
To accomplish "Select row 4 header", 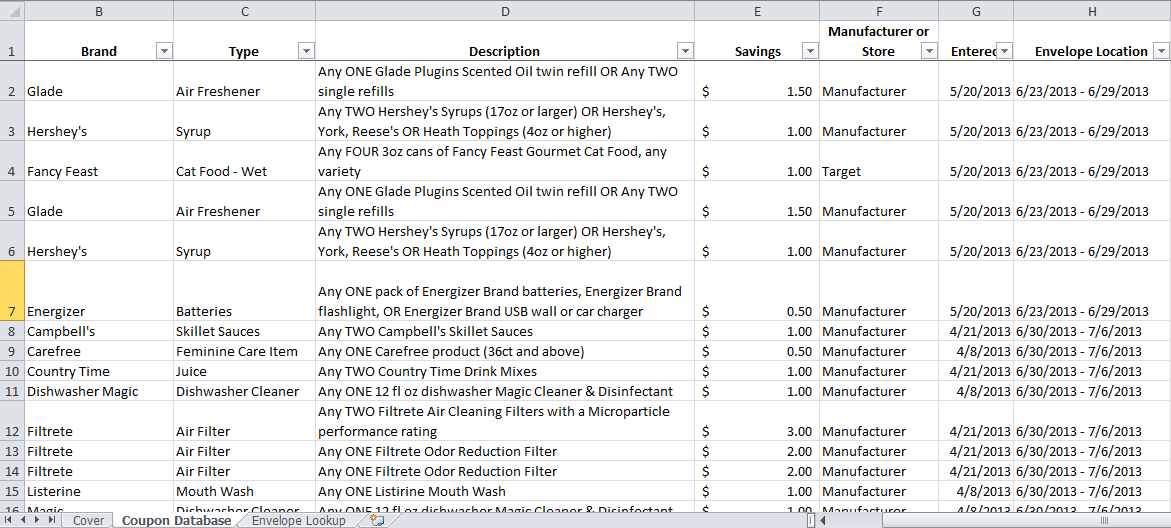I will [x=12, y=161].
